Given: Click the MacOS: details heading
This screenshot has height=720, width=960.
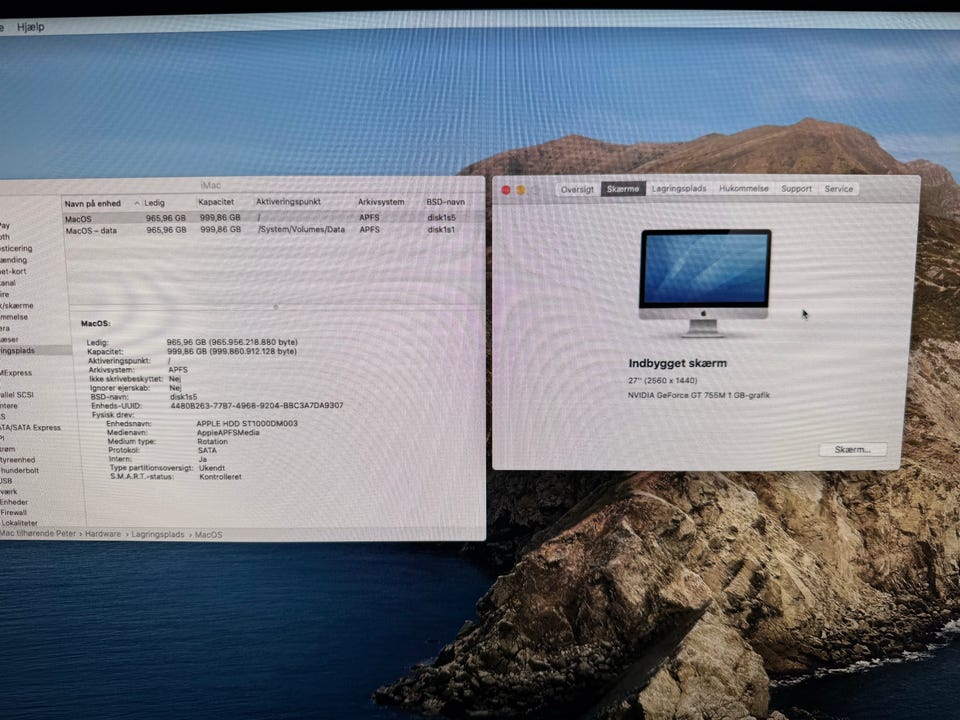Looking at the screenshot, I should 96,323.
